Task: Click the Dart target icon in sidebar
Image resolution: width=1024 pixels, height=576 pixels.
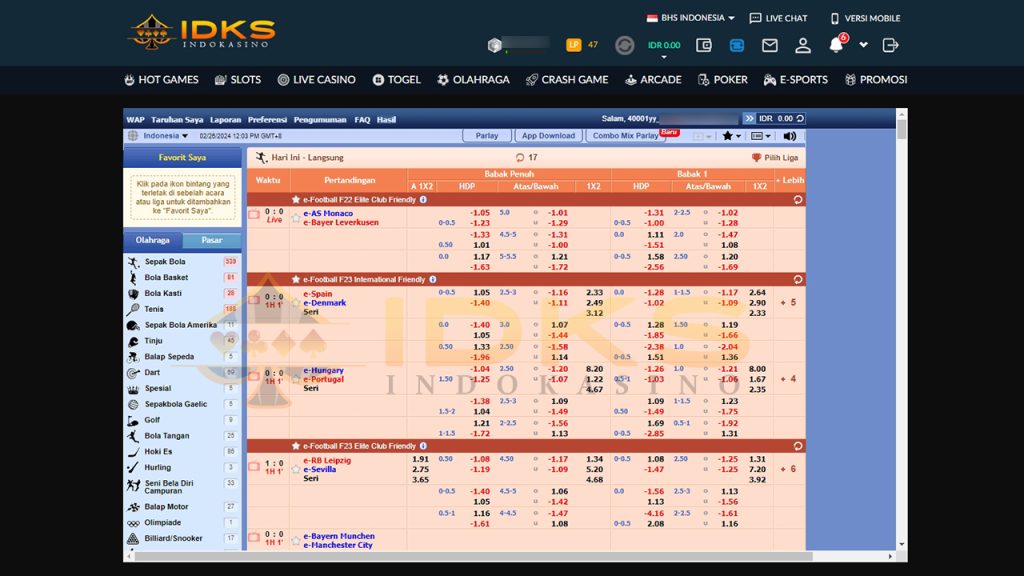Action: [x=133, y=372]
